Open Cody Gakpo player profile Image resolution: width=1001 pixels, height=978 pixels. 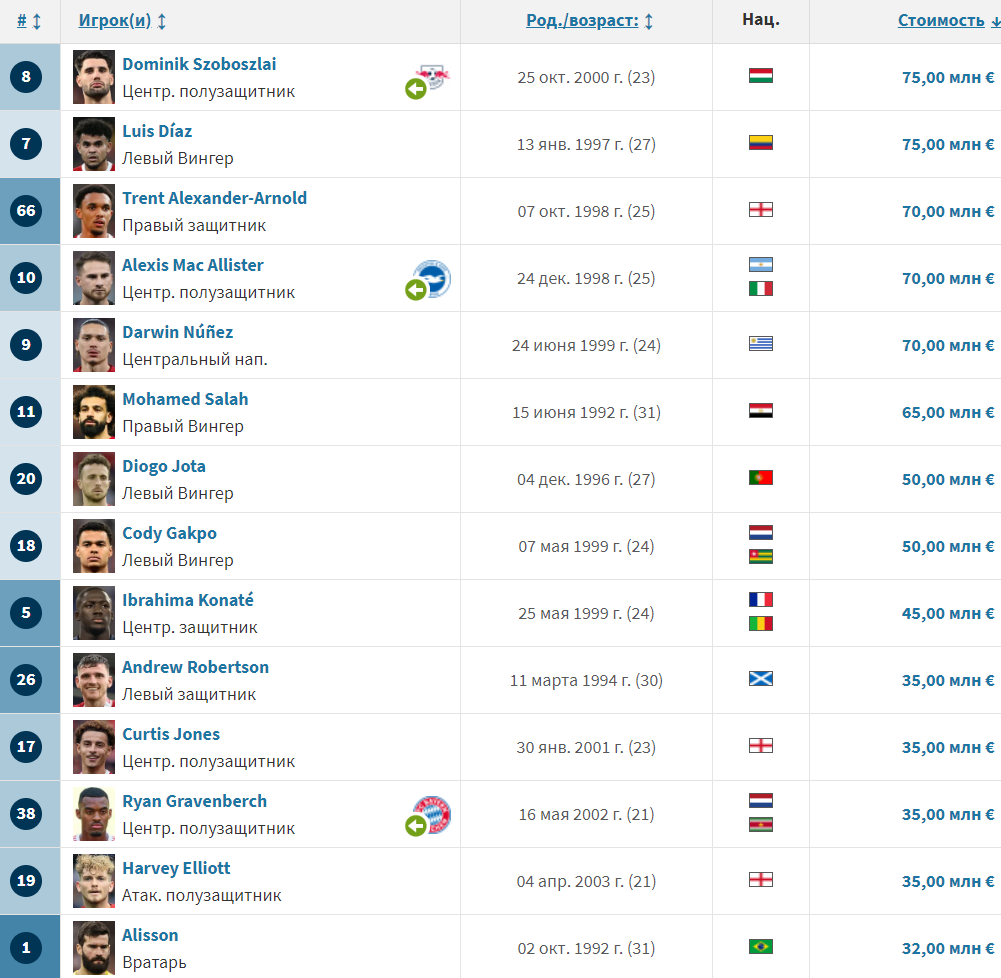tap(169, 534)
